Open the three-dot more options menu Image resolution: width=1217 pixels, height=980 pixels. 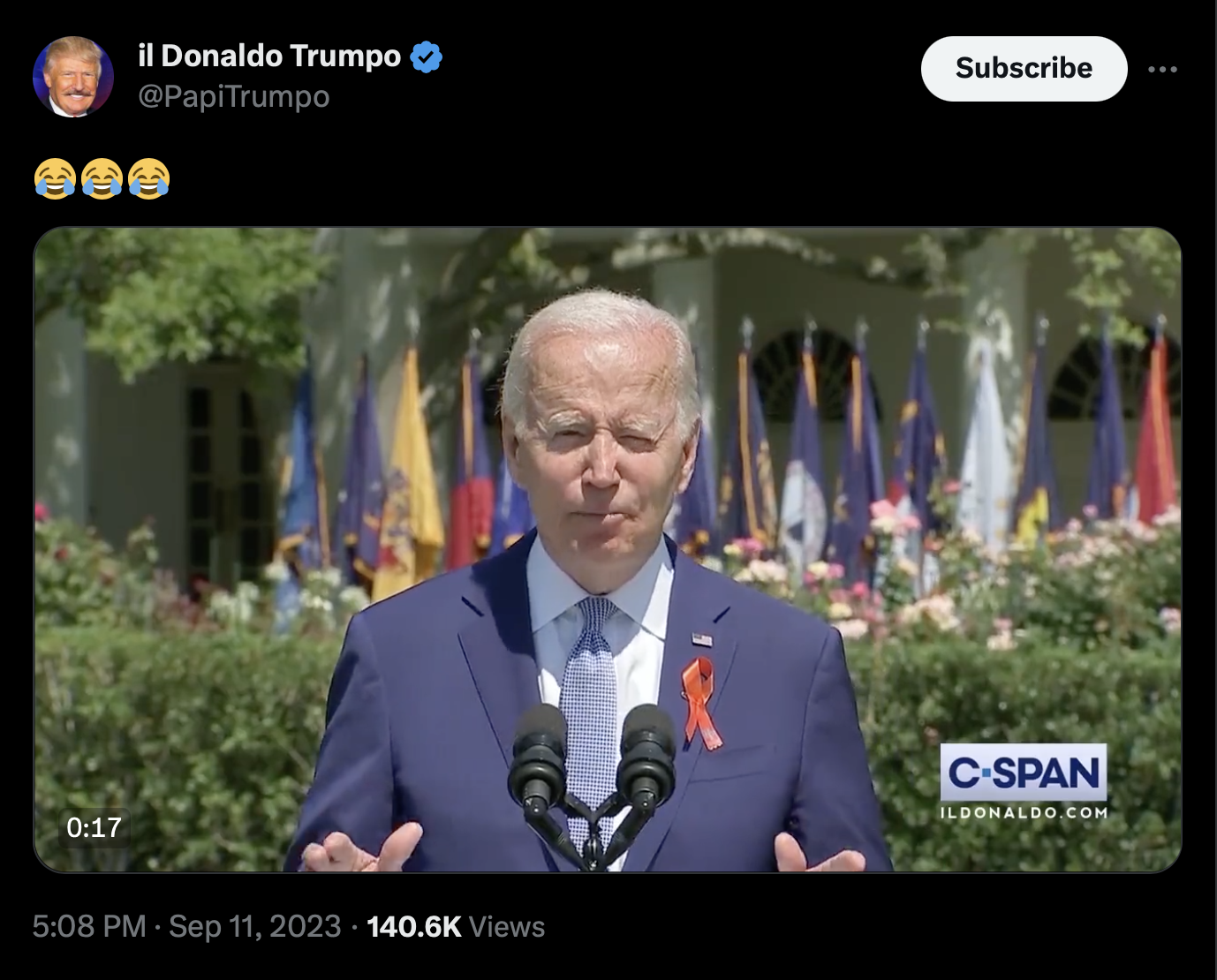click(1162, 69)
